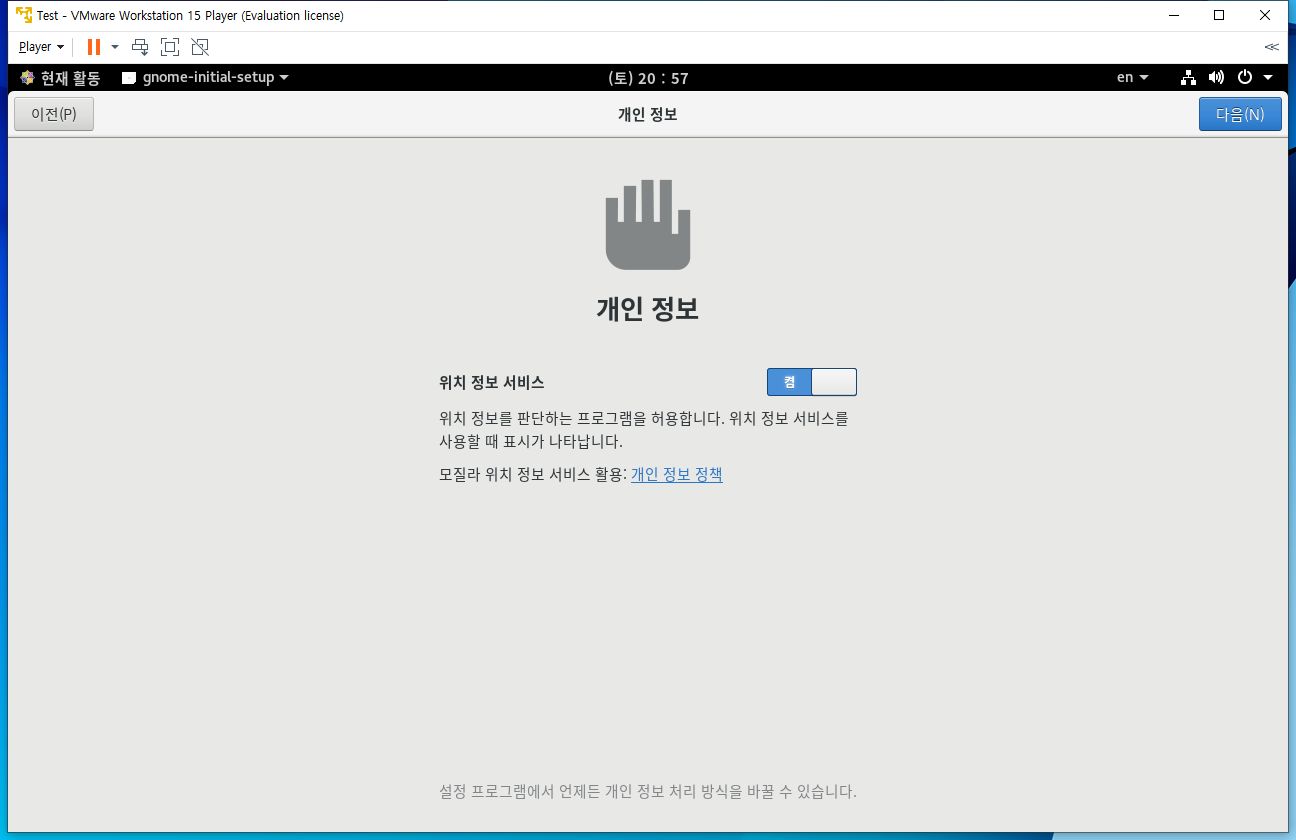The width and height of the screenshot is (1296, 840).
Task: Expand the system menu arrow beside power
Action: click(1268, 77)
